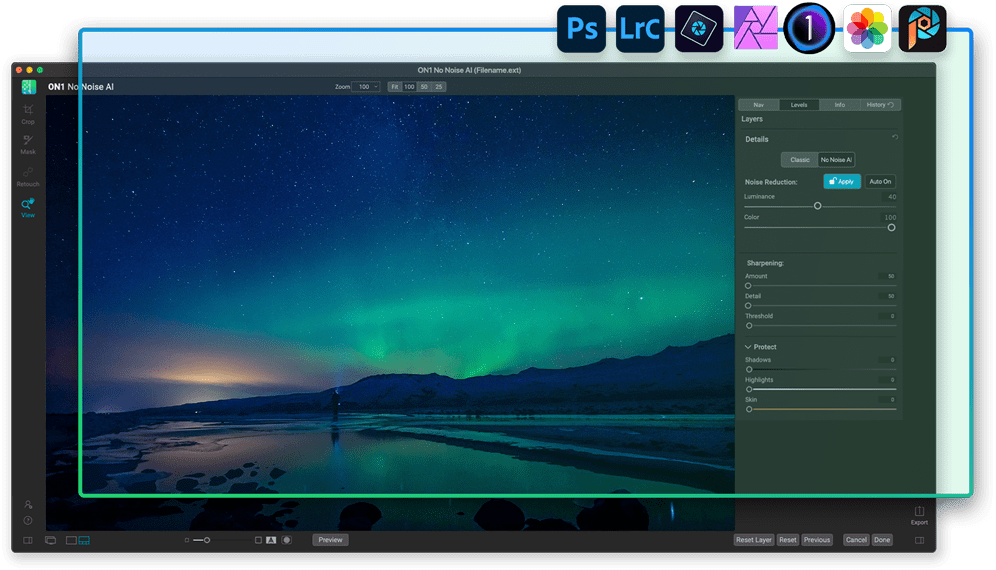Adjust the Protect Highlights slider

749,389
